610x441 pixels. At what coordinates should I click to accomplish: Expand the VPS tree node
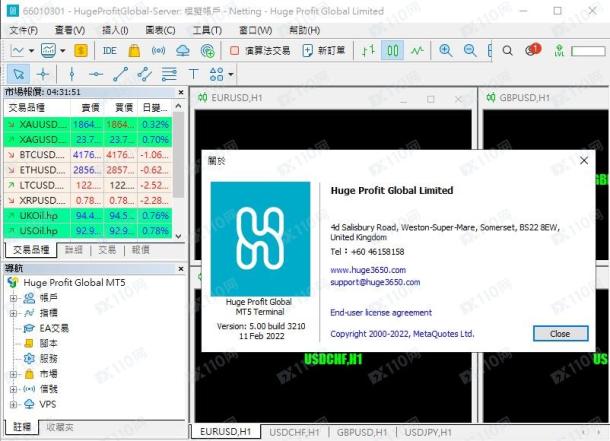pyautogui.click(x=13, y=404)
